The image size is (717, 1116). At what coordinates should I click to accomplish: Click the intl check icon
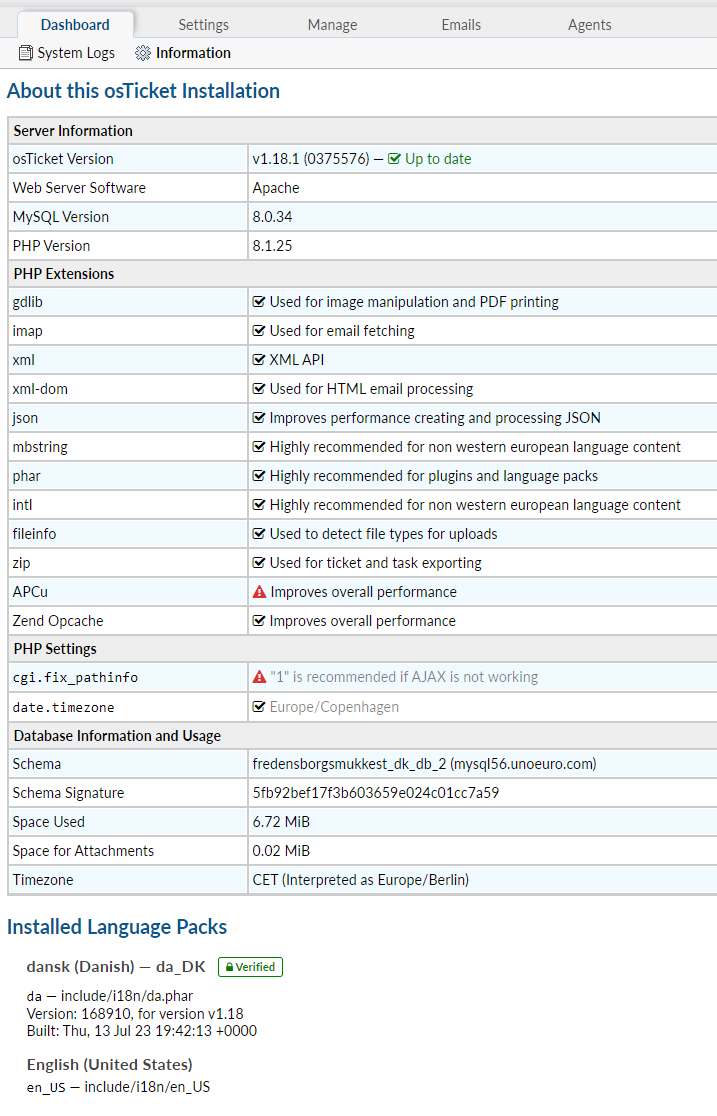click(x=259, y=505)
